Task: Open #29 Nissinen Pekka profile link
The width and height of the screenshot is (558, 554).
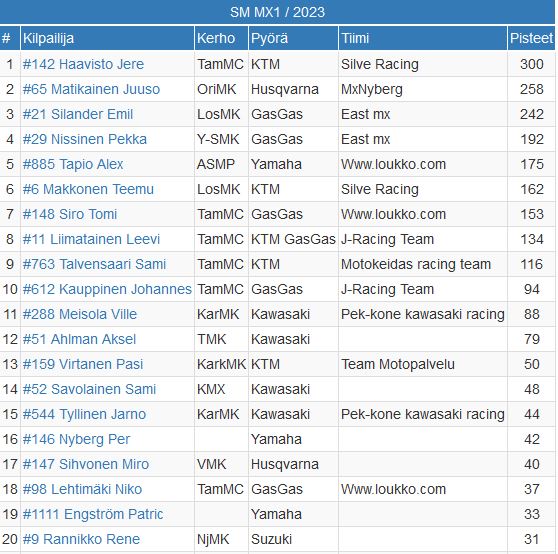Action: click(85, 139)
